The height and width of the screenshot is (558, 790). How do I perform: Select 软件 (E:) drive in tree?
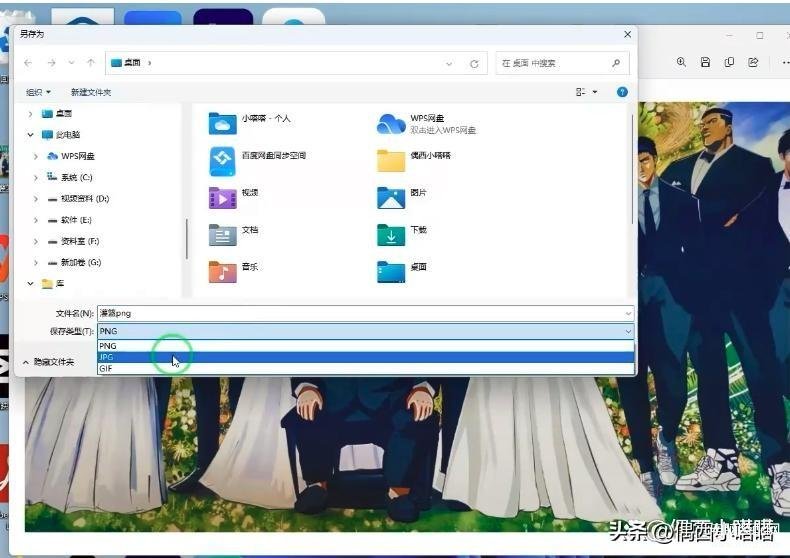(70, 220)
